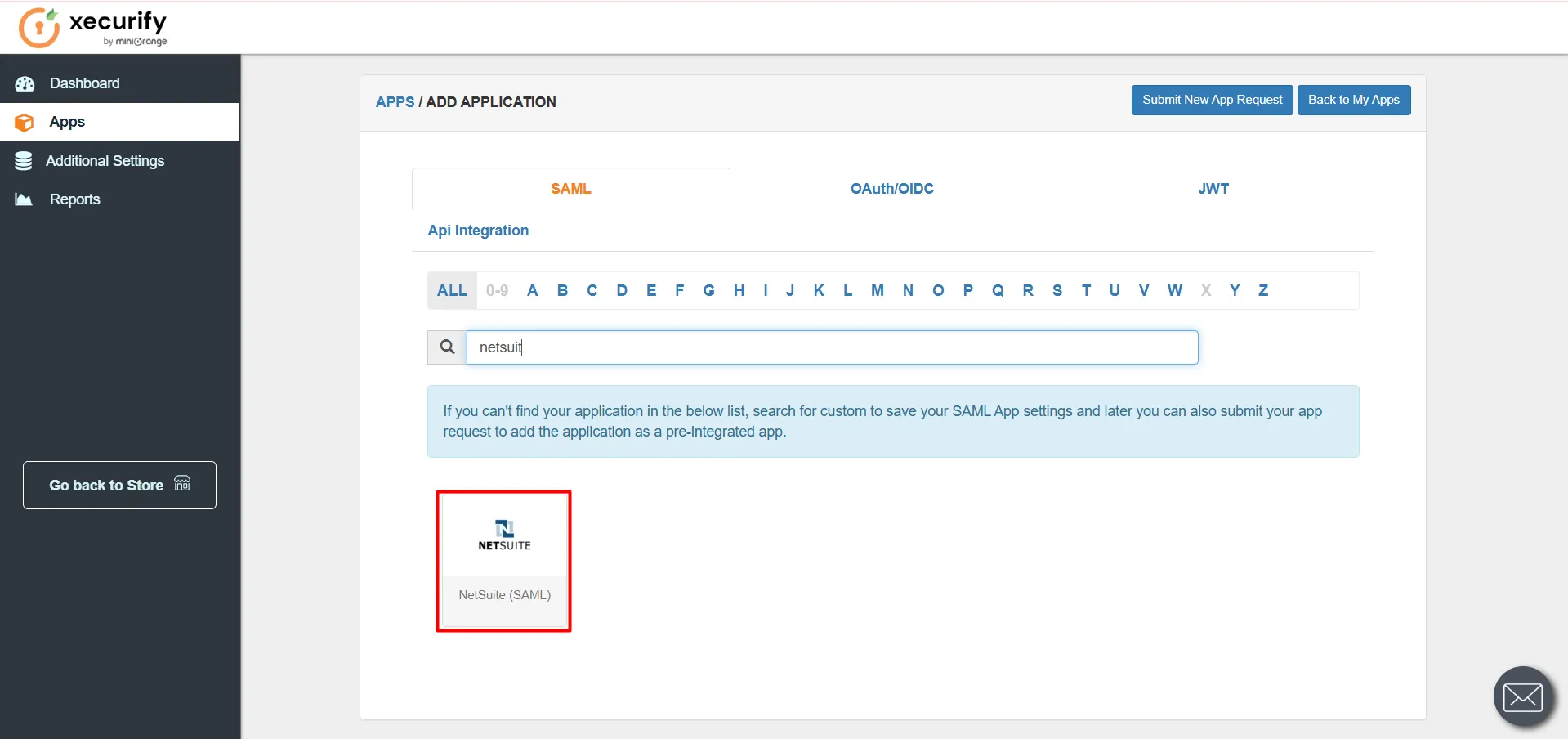The height and width of the screenshot is (739, 1568).
Task: Click the NetSuite logo thumbnail
Action: coord(504,535)
